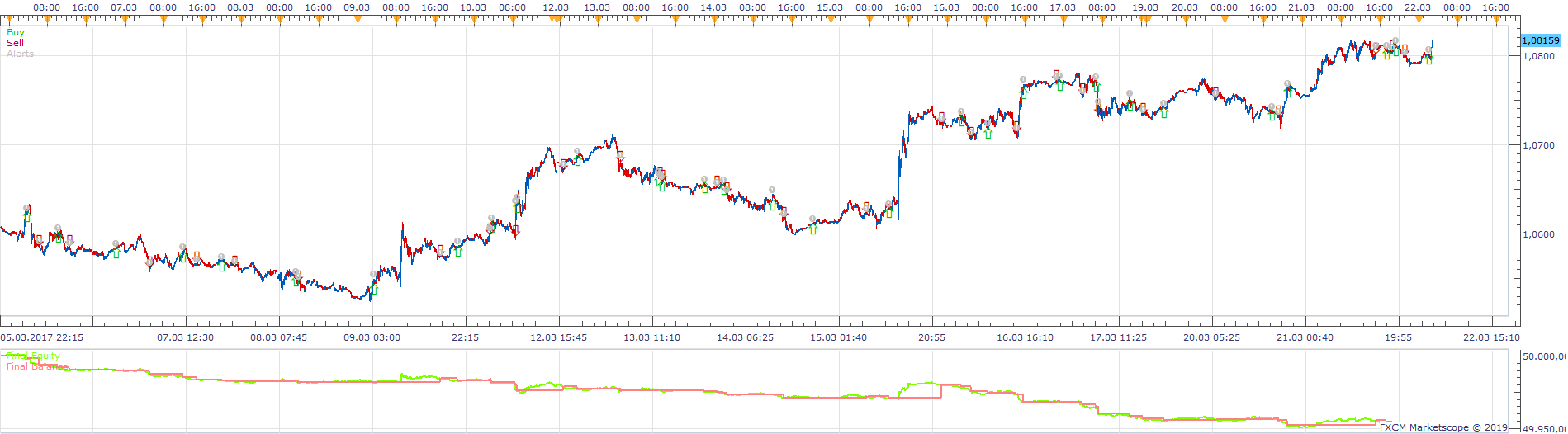Image resolution: width=1568 pixels, height=434 pixels.
Task: Click the 12.03 date on top time ruler
Action: click(x=556, y=7)
